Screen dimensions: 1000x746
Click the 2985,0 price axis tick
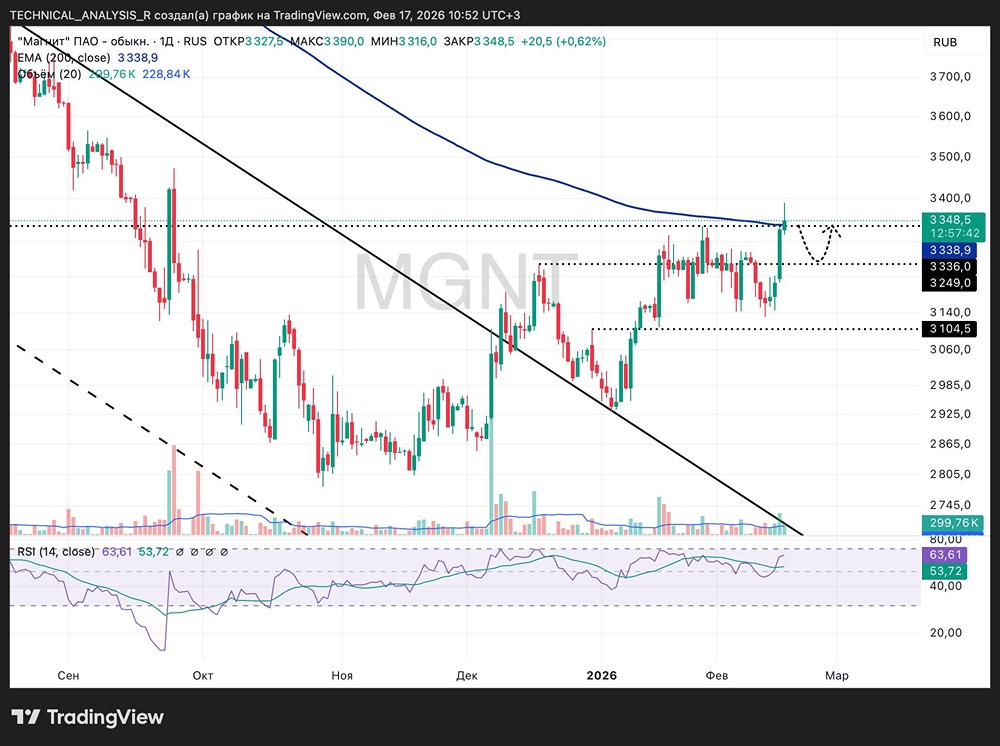click(x=950, y=385)
